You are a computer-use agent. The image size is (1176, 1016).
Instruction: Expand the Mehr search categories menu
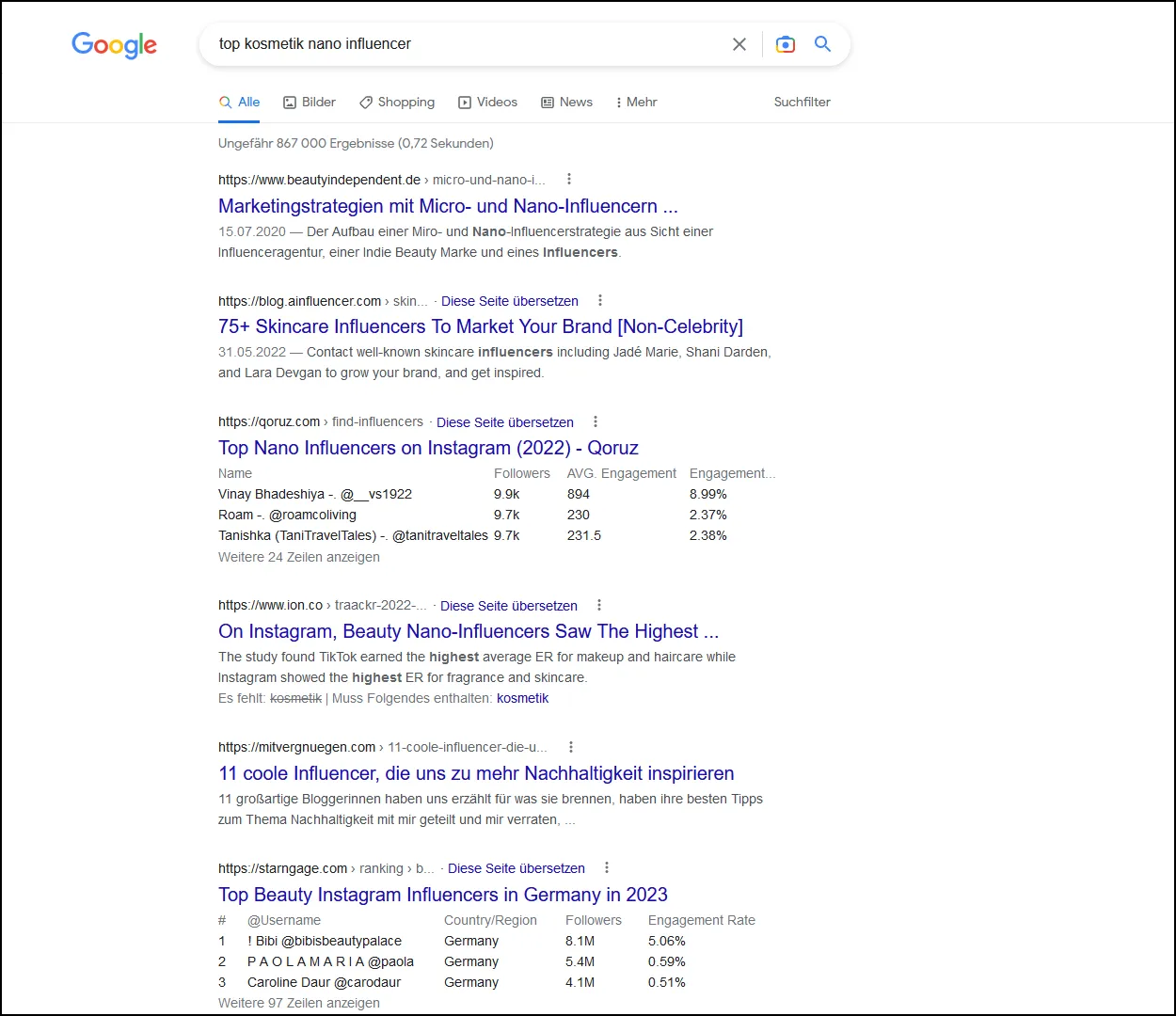(x=636, y=103)
